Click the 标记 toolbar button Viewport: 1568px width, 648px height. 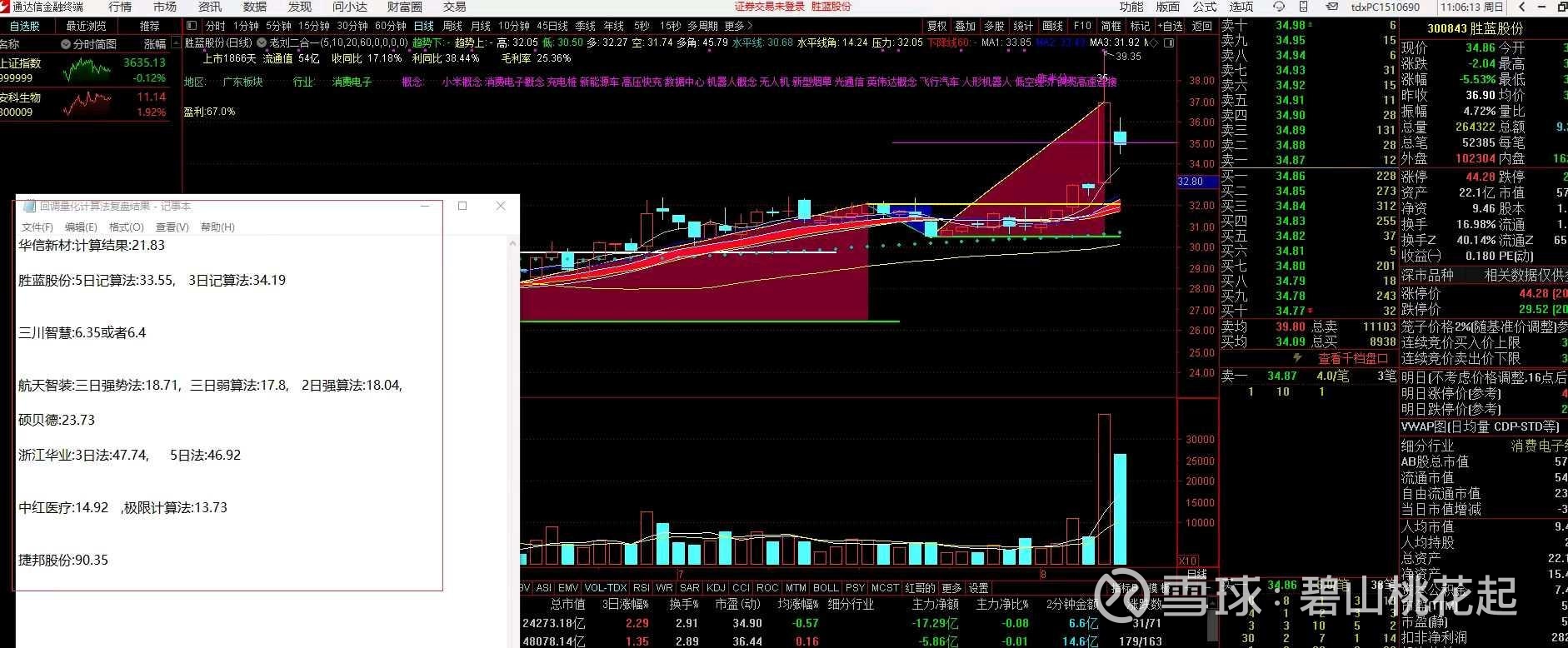click(x=1140, y=26)
